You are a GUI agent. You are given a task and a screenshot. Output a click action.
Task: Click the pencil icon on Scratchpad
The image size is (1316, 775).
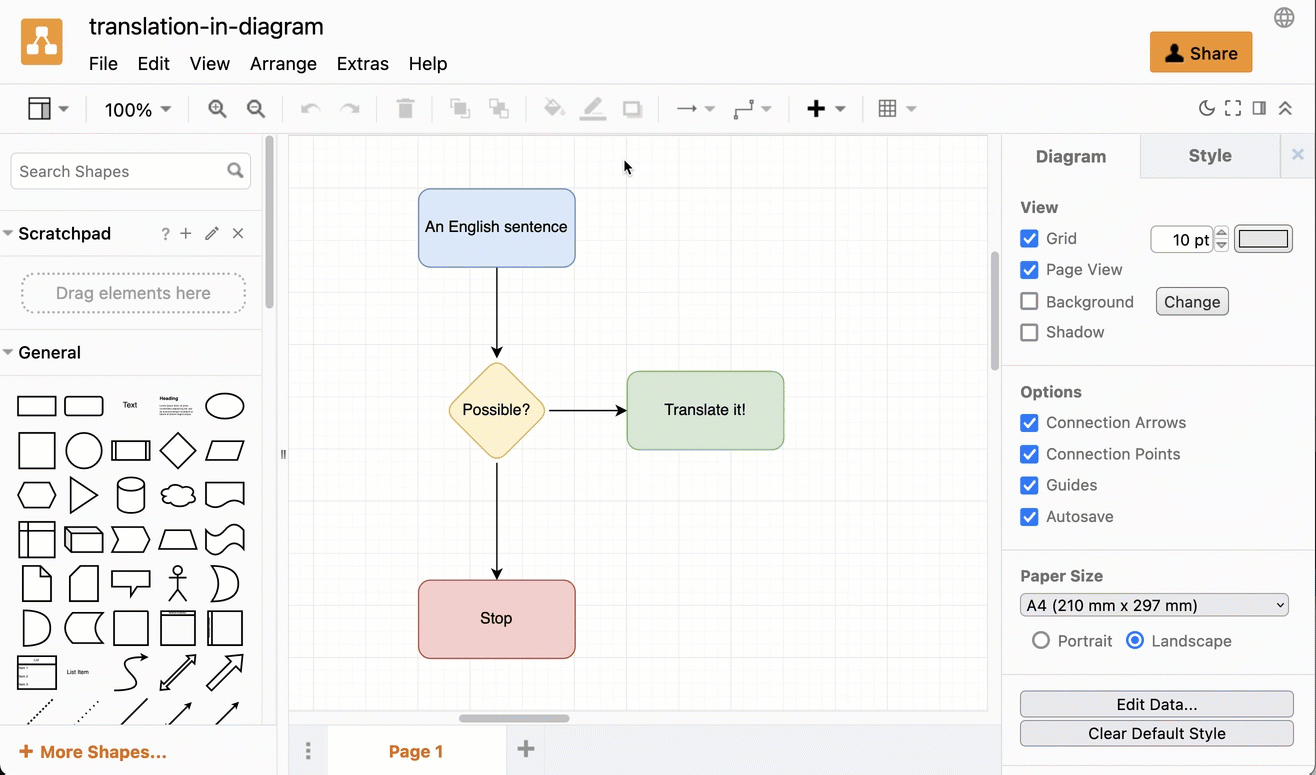[211, 233]
